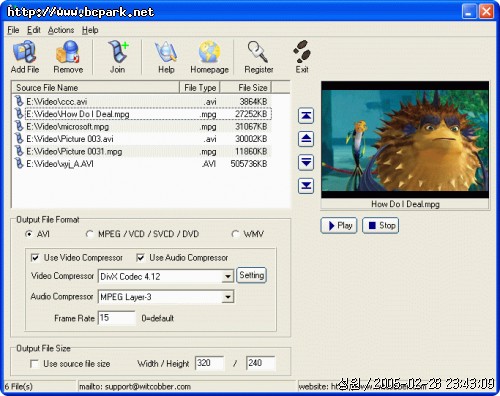500x396 pixels.
Task: Click the film icon beside xyj_A.AVI
Action: pos(19,164)
